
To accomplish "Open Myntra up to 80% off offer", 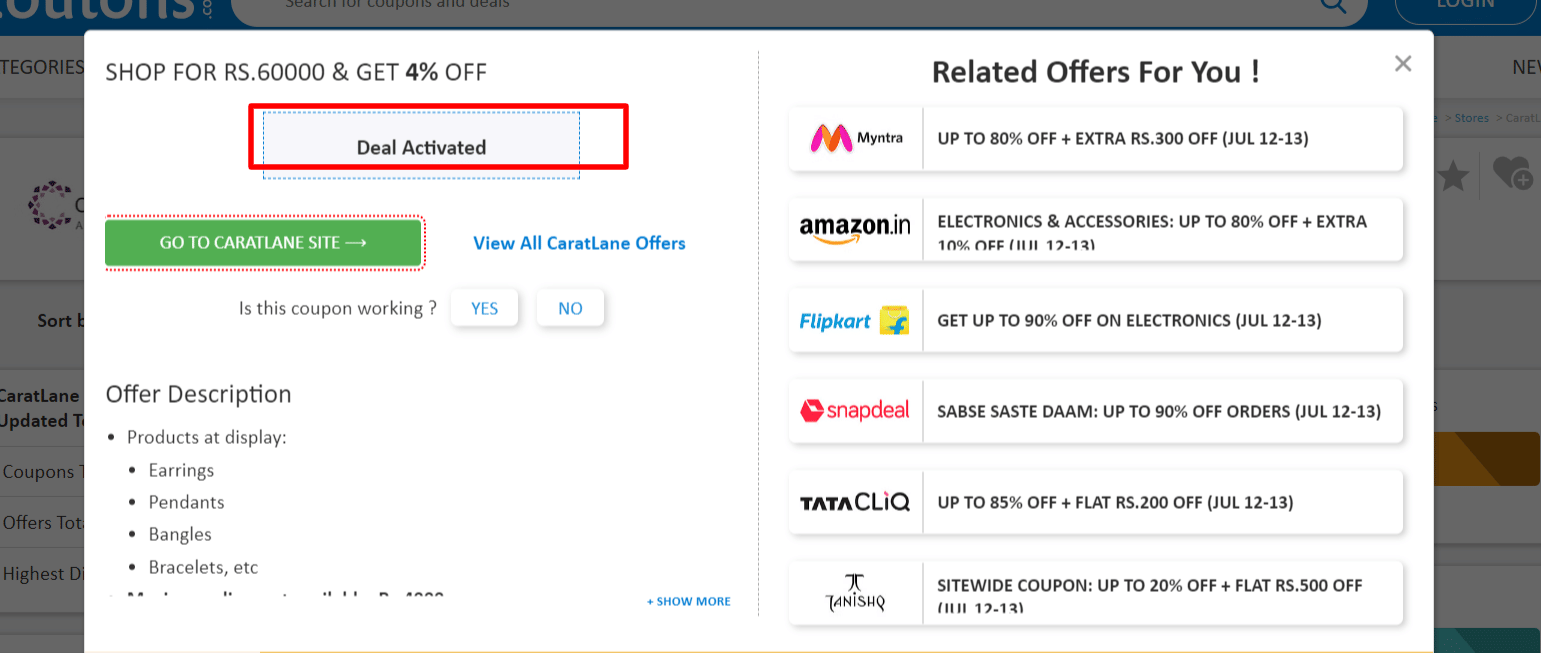I will coord(1123,138).
